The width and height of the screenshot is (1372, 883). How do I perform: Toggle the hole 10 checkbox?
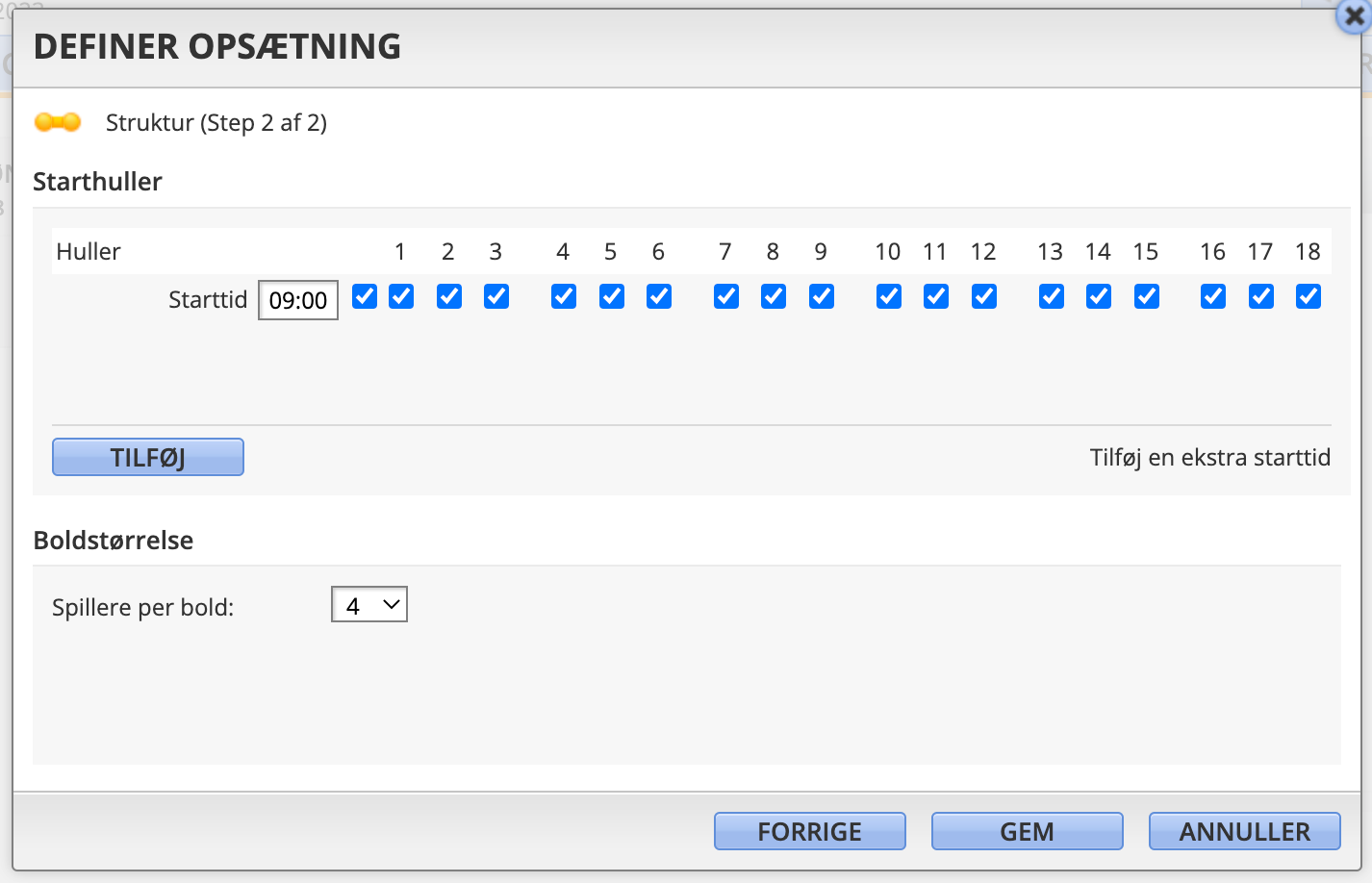(x=889, y=296)
